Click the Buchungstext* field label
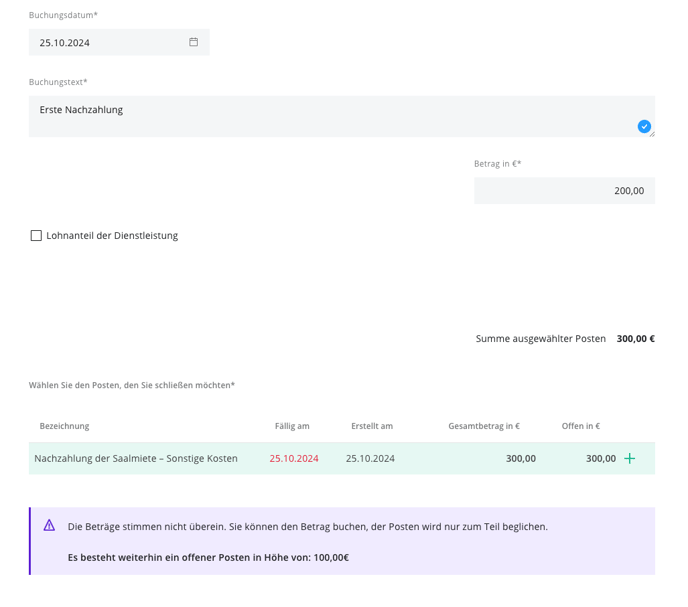This screenshot has width=688, height=607. tap(58, 82)
